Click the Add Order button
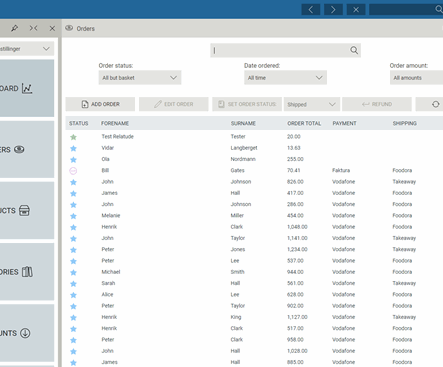Image resolution: width=443 pixels, height=367 pixels. pyautogui.click(x=100, y=104)
